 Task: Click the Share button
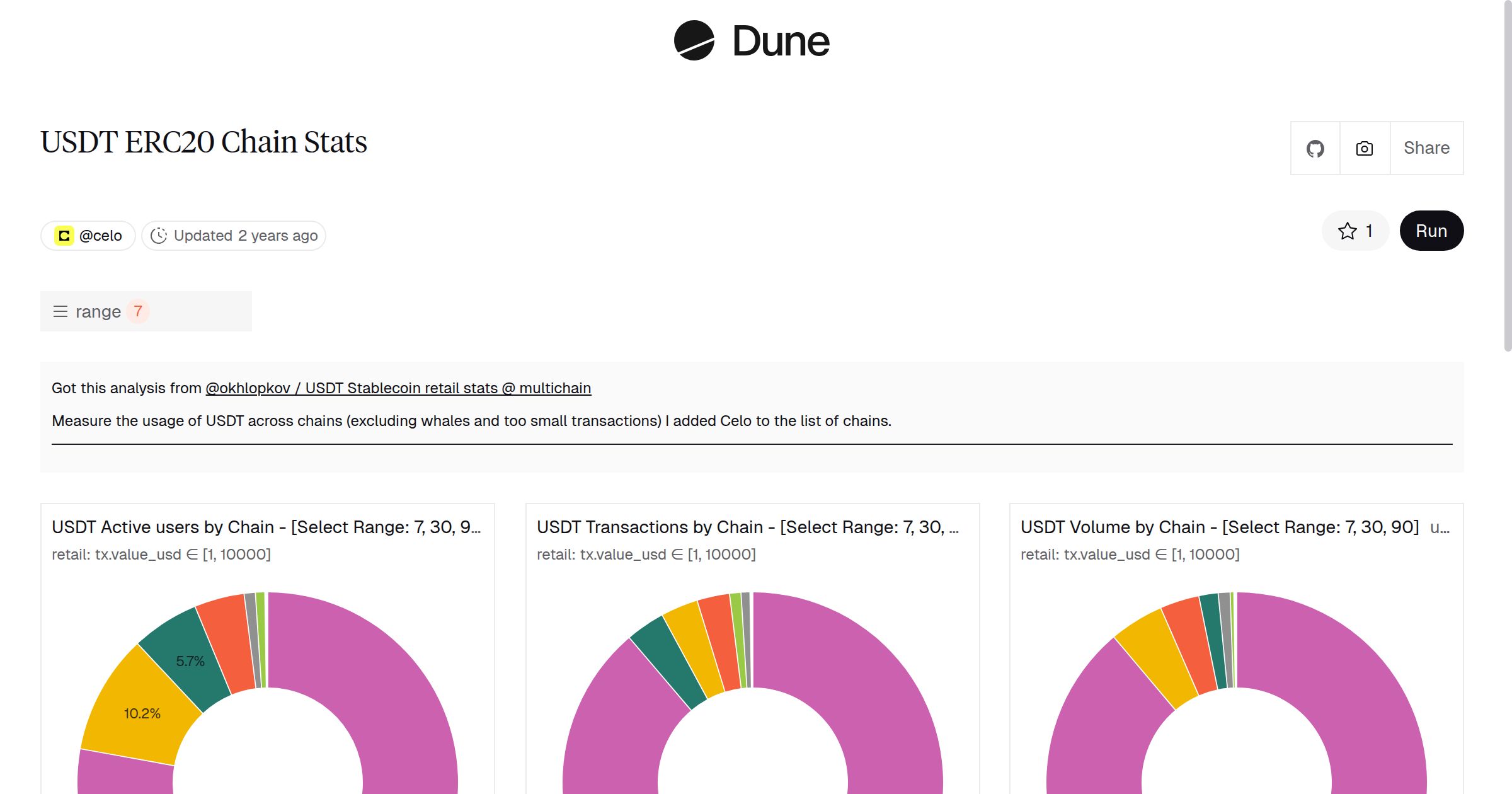coord(1426,147)
